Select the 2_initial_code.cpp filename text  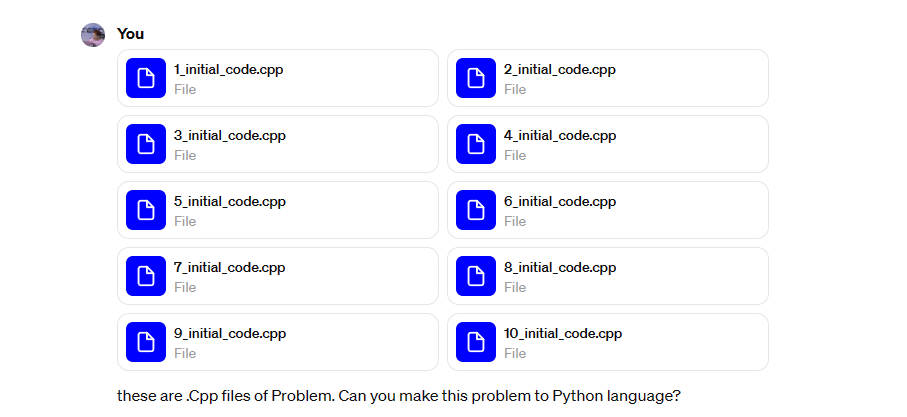pyautogui.click(x=559, y=69)
